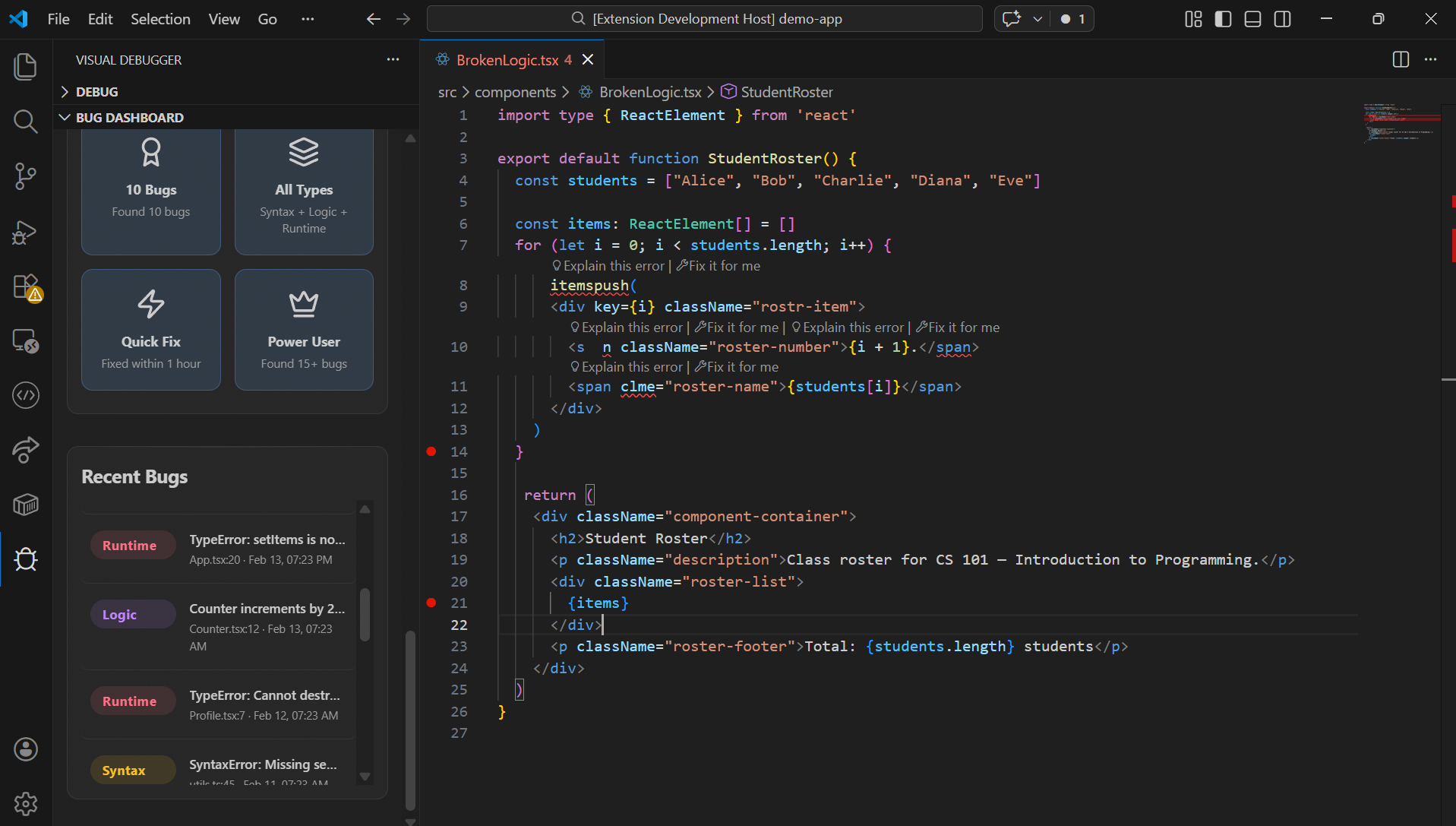1456x826 pixels.
Task: Click 'Fix it for me' above line 8
Action: pos(724,266)
